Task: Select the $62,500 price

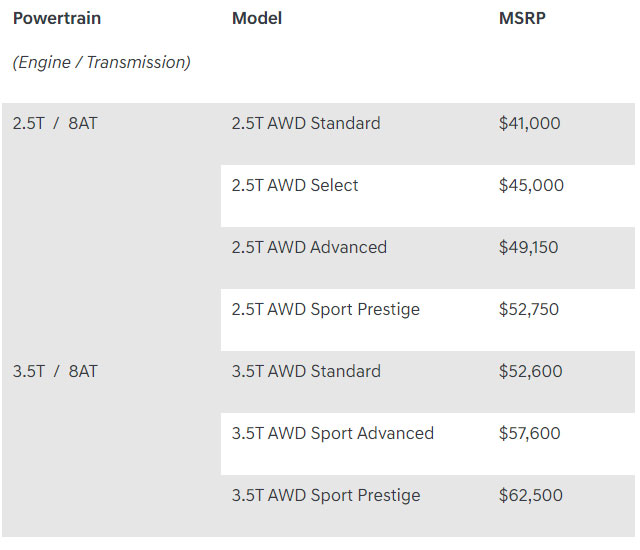Action: tap(531, 495)
